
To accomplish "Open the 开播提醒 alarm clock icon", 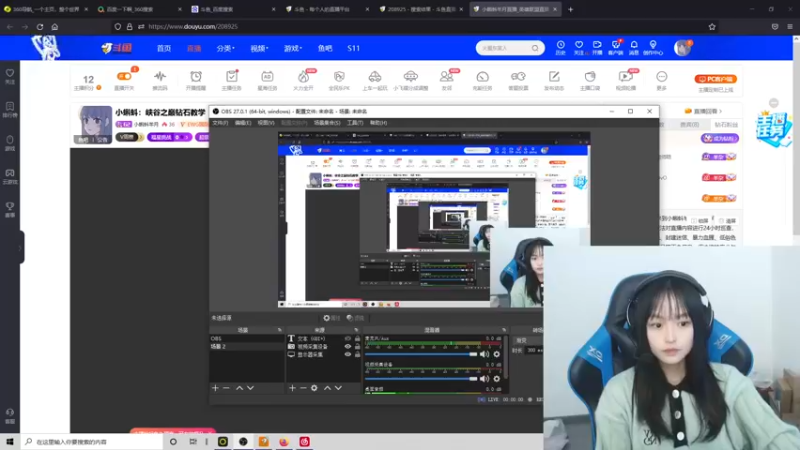I will click(196, 77).
